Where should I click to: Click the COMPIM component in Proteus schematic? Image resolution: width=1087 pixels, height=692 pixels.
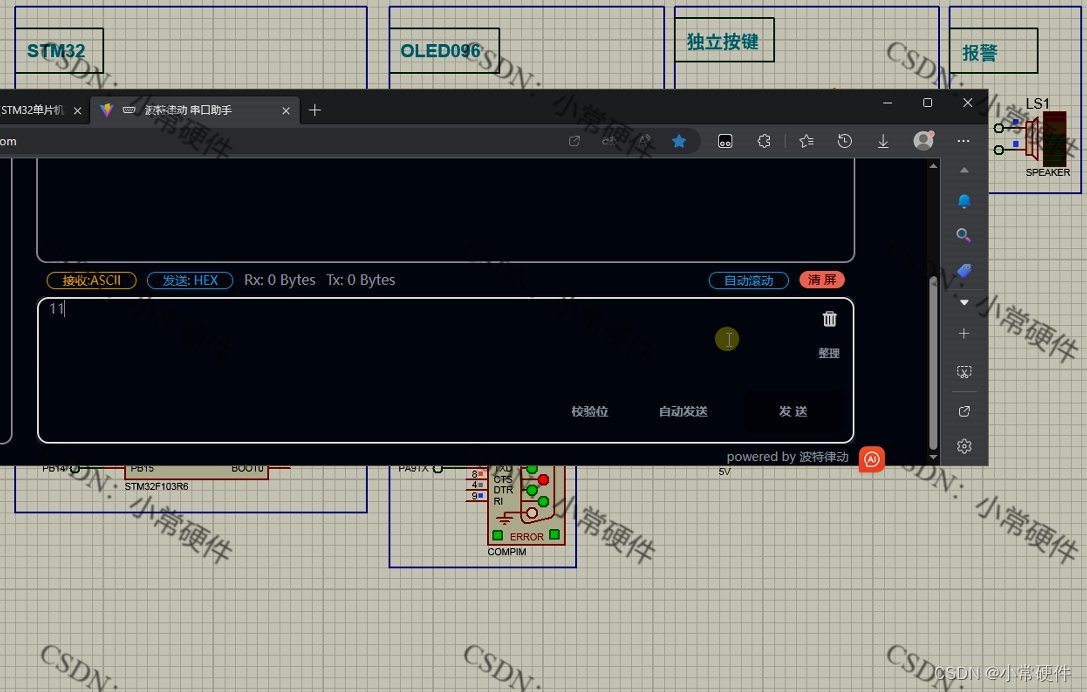pos(525,506)
